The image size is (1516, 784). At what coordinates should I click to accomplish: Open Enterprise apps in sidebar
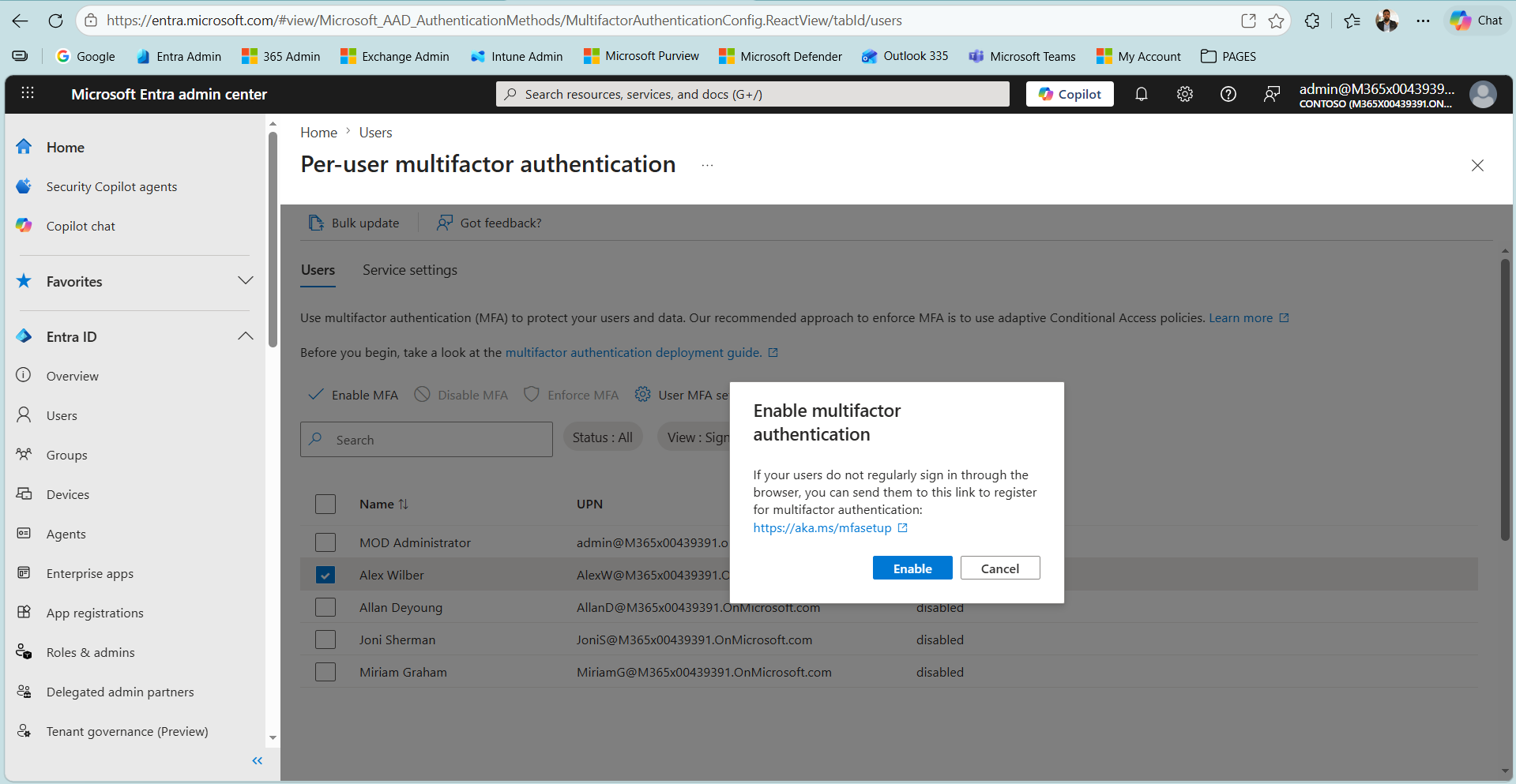[89, 574]
